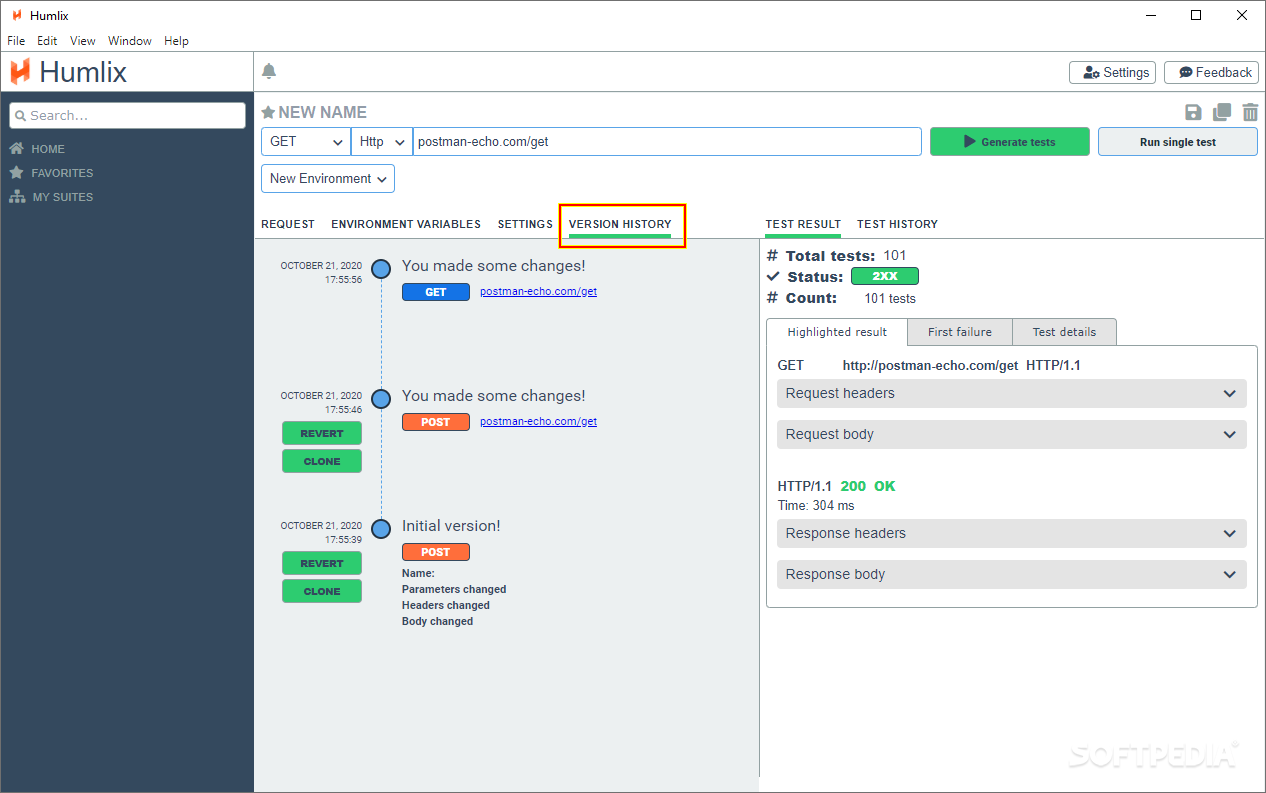Click the save floppy disk icon
Viewport: 1266px width, 793px height.
pyautogui.click(x=1193, y=113)
